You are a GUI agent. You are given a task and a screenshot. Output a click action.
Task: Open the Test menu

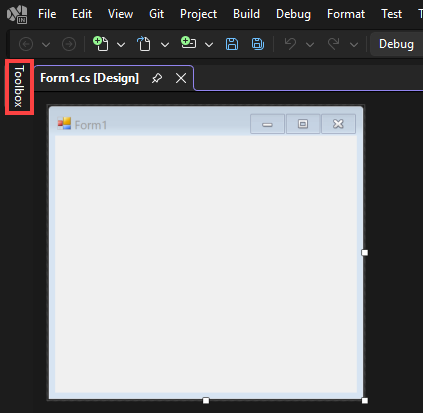392,14
